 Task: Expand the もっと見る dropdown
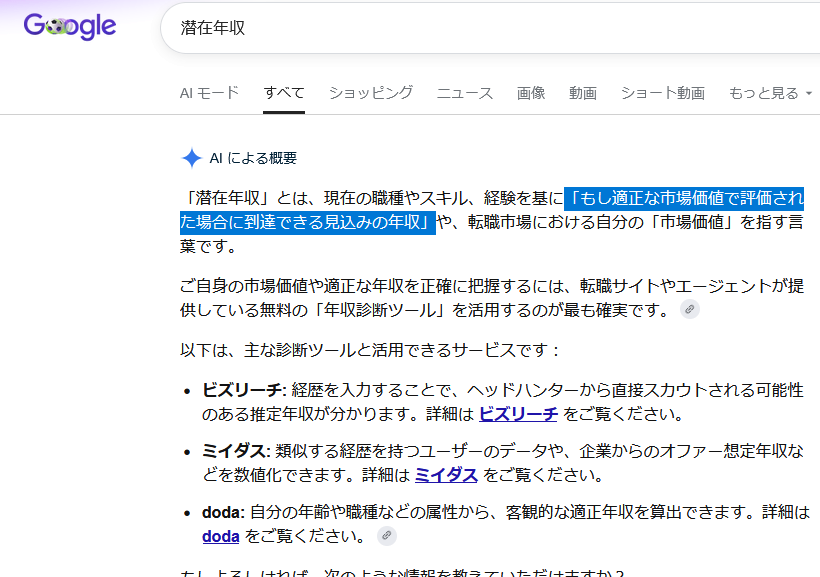click(x=770, y=93)
